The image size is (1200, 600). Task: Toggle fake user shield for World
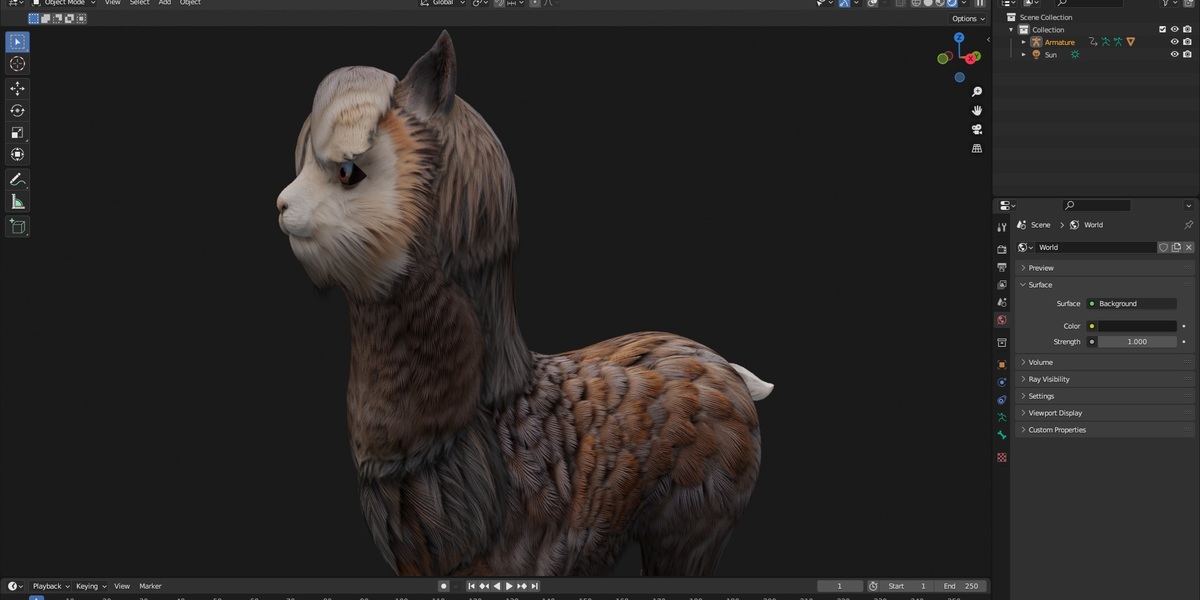1164,247
